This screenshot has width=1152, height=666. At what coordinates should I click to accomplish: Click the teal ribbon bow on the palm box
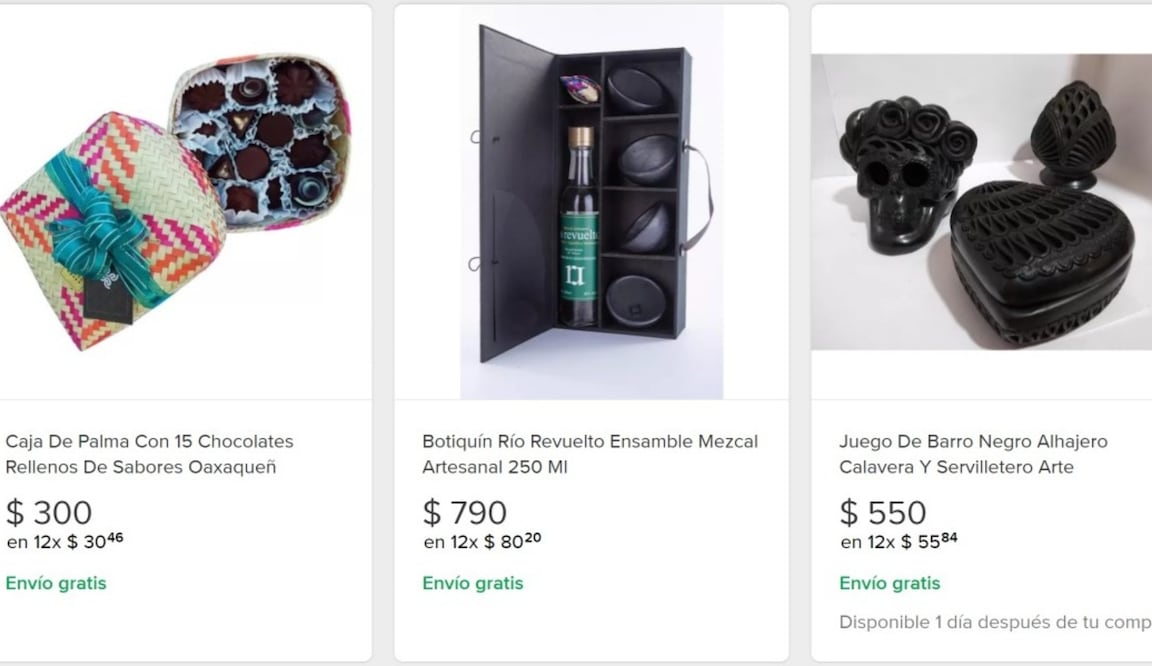100,230
